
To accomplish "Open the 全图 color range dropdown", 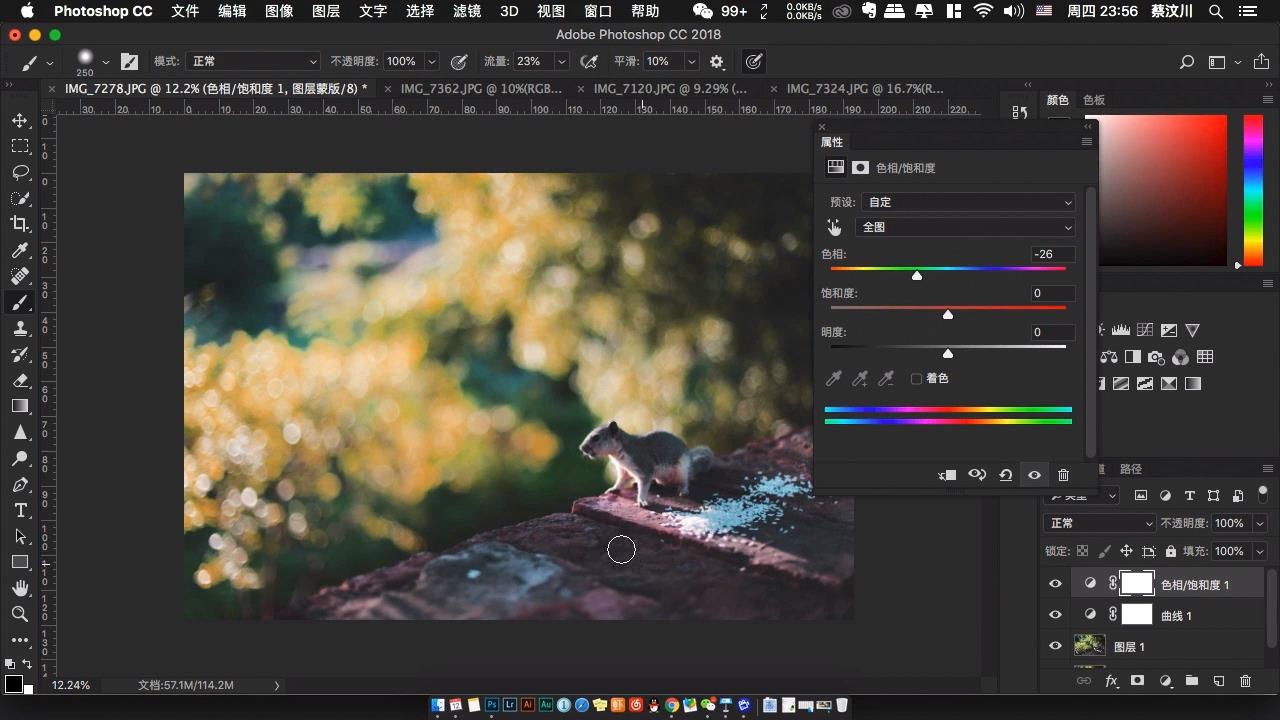I will [x=965, y=227].
